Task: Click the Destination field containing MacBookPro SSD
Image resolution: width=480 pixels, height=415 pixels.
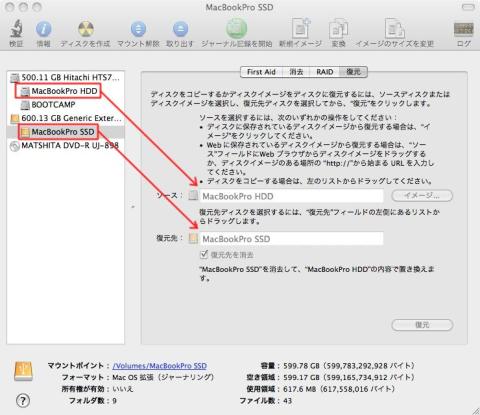Action: [291, 239]
